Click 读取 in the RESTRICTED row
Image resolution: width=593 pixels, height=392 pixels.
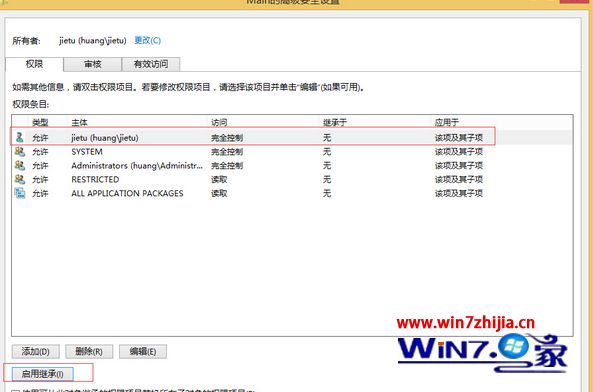coord(219,180)
